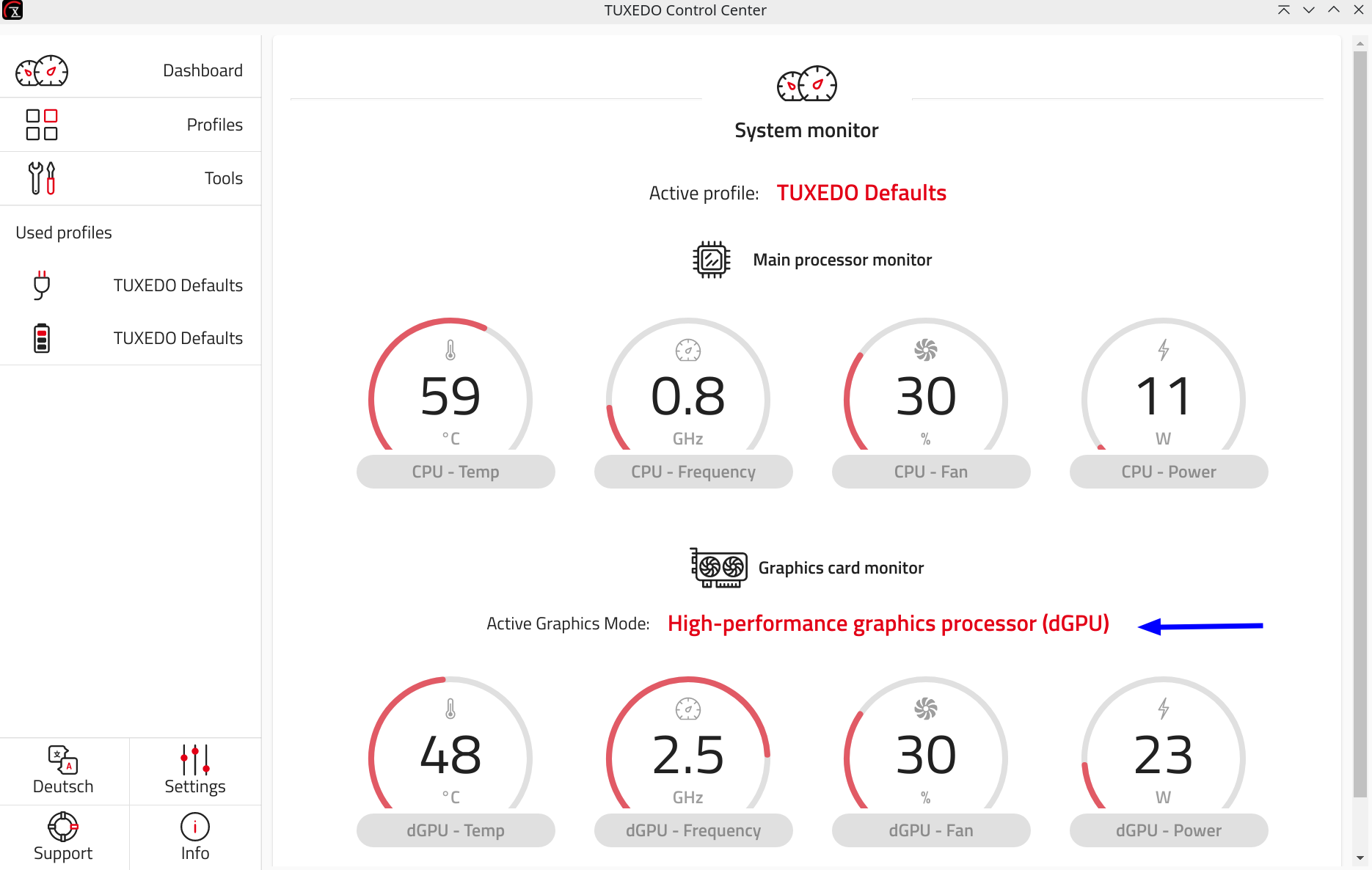This screenshot has width=1372, height=870.
Task: Click the dGPU frequency speedometer icon
Action: (x=688, y=709)
